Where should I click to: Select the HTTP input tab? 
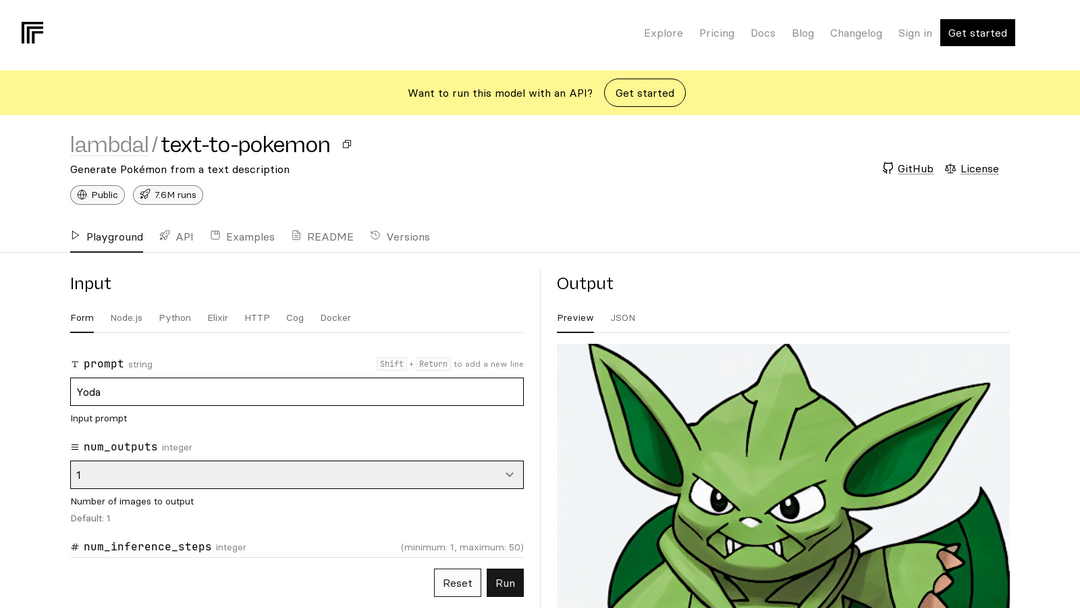pyautogui.click(x=257, y=317)
